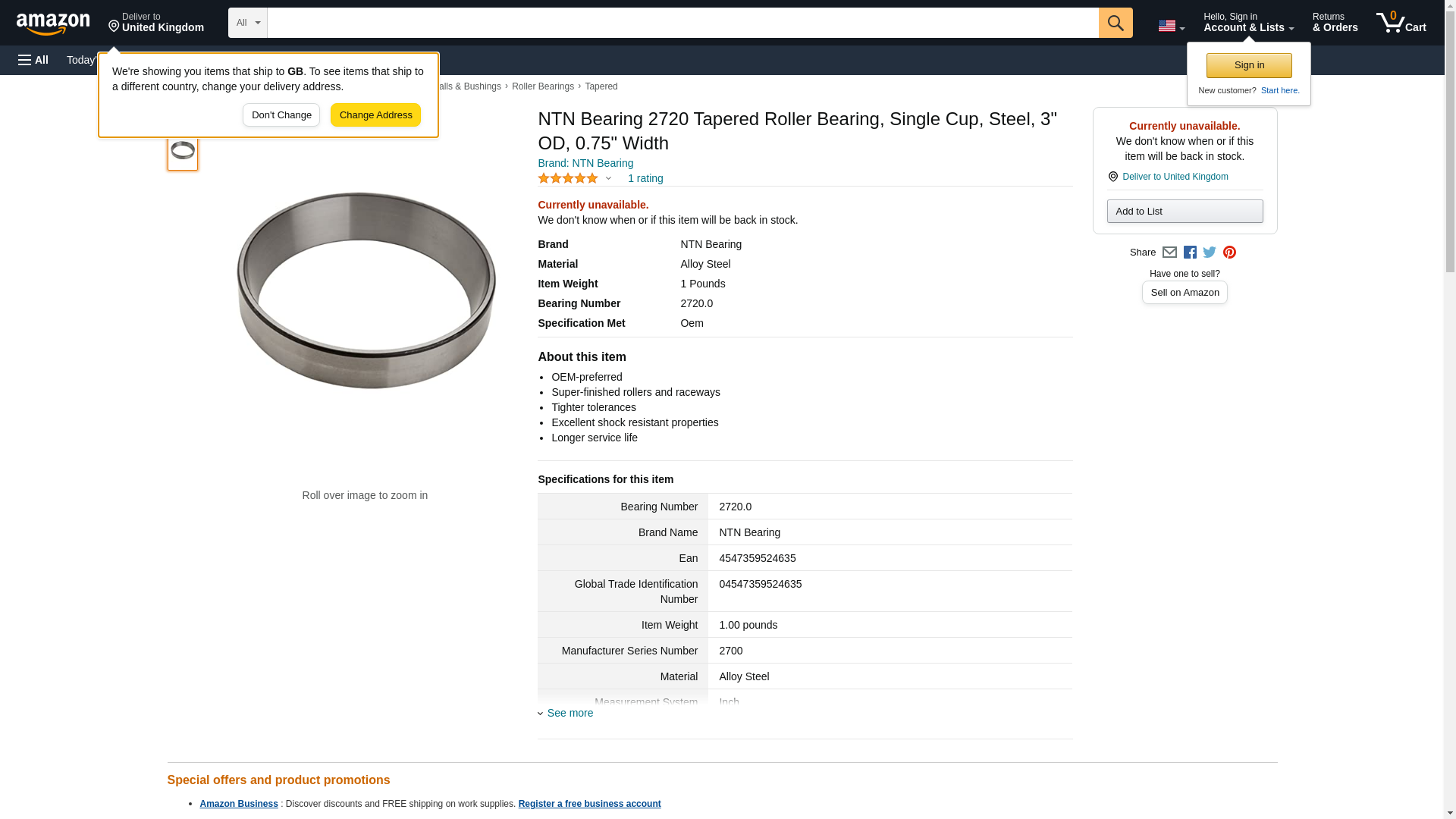The image size is (1456, 819).
Task: Click the Change Address button
Action: pos(375,115)
